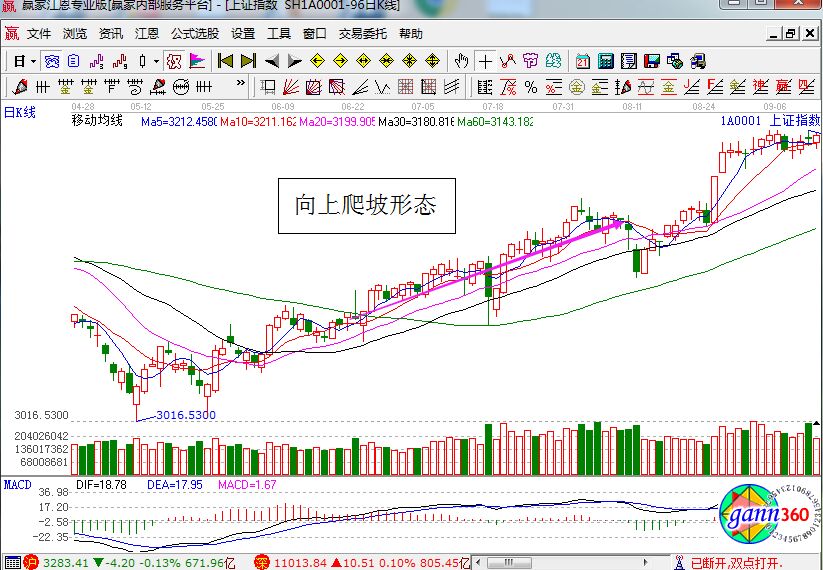Screen dimensions: 823x570
Task: Toggle the highlighted red pattern toolbar button
Action: [x=174, y=61]
